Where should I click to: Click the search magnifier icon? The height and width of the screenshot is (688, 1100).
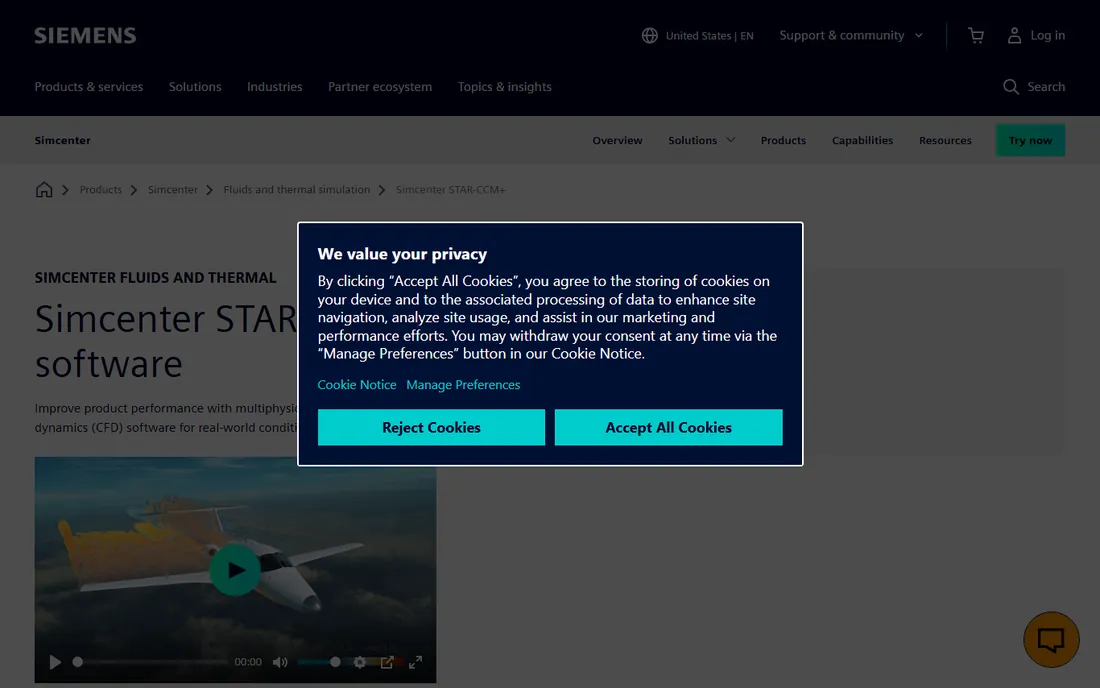pyautogui.click(x=1011, y=86)
